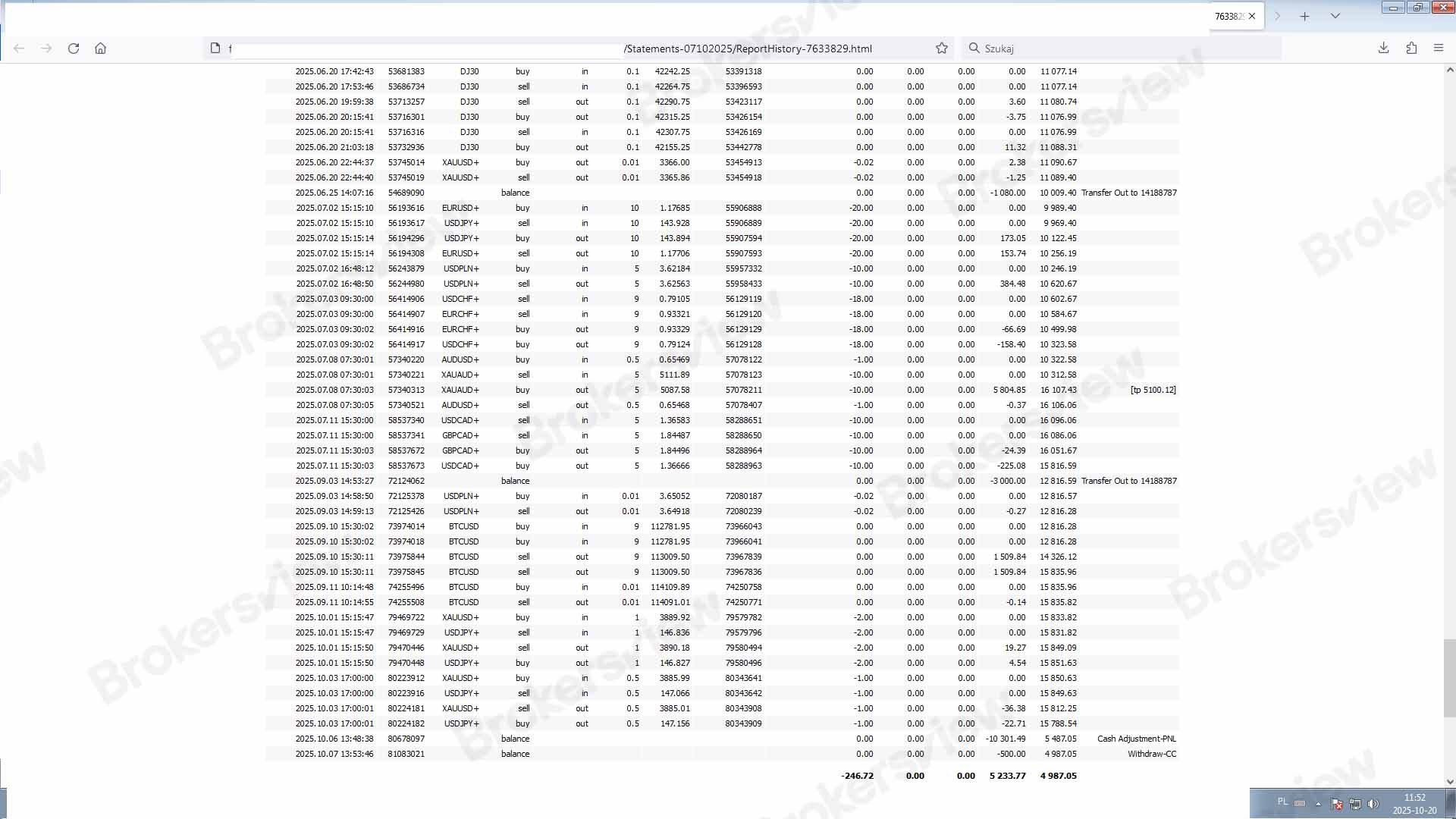1456x819 pixels.
Task: Click the page info document icon
Action: tap(215, 49)
